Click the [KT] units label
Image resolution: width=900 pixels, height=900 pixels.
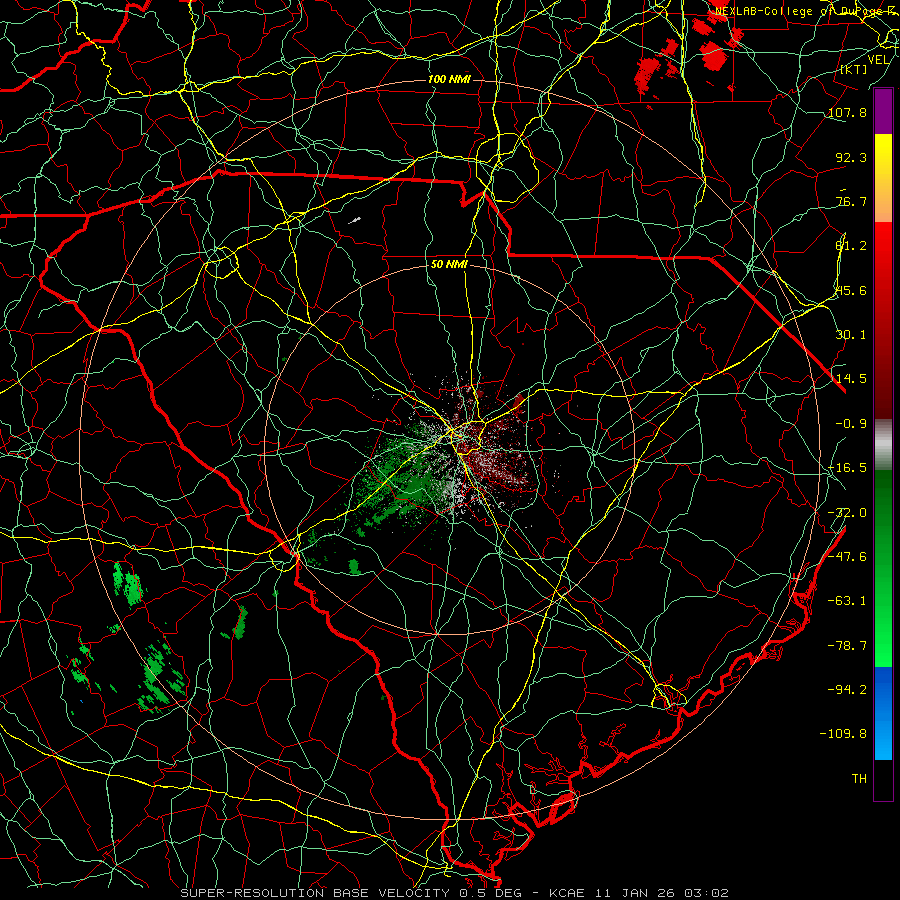tap(854, 69)
